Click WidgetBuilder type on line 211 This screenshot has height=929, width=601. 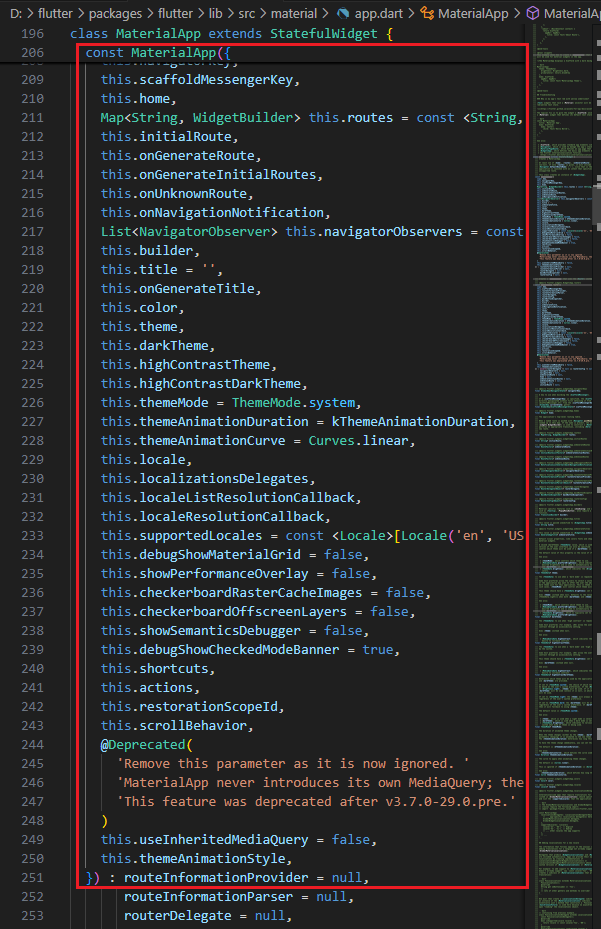pos(243,117)
